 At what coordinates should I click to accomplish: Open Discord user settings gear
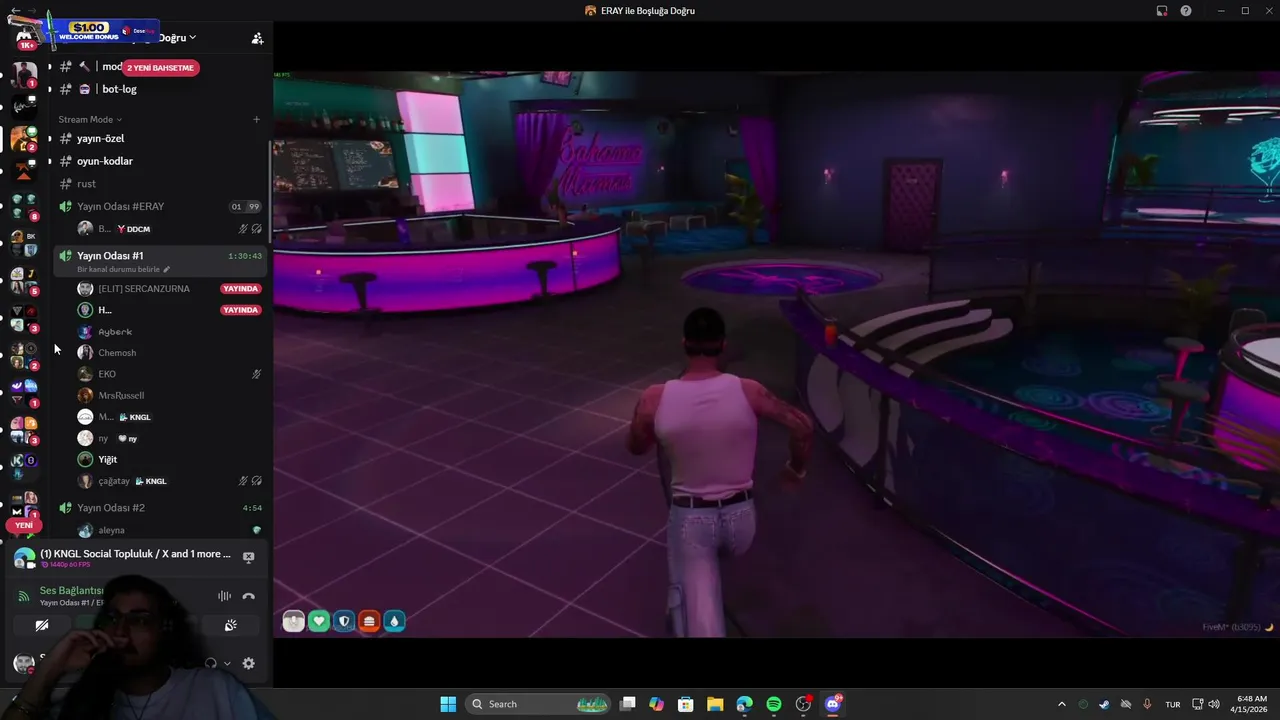coord(248,663)
